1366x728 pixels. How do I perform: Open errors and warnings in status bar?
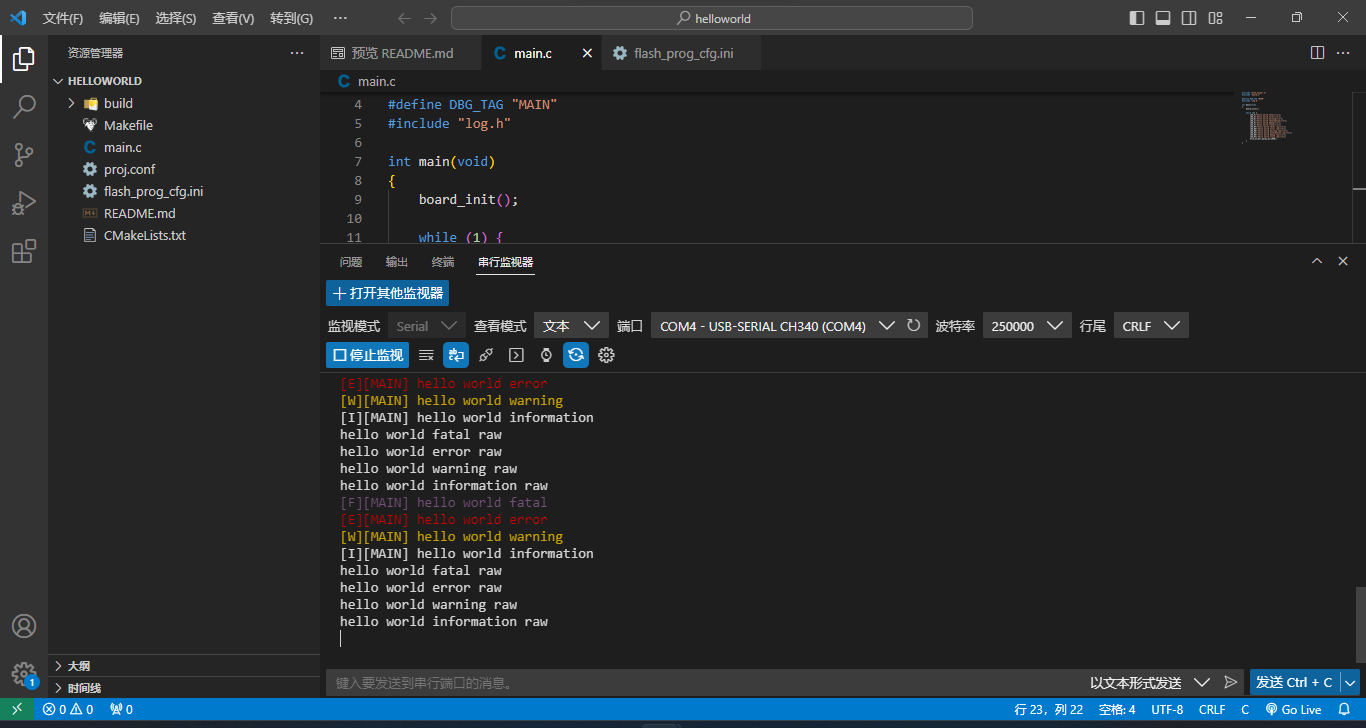coord(67,709)
